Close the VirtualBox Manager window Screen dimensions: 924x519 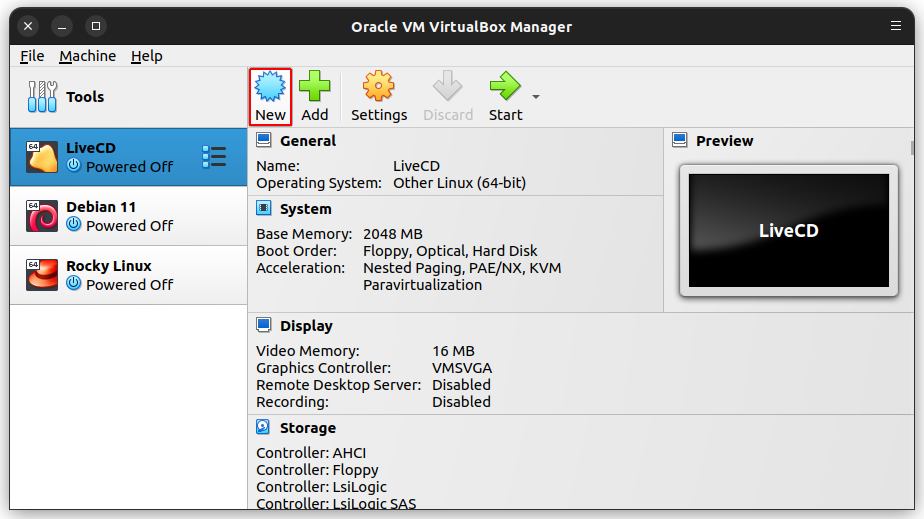click(28, 26)
